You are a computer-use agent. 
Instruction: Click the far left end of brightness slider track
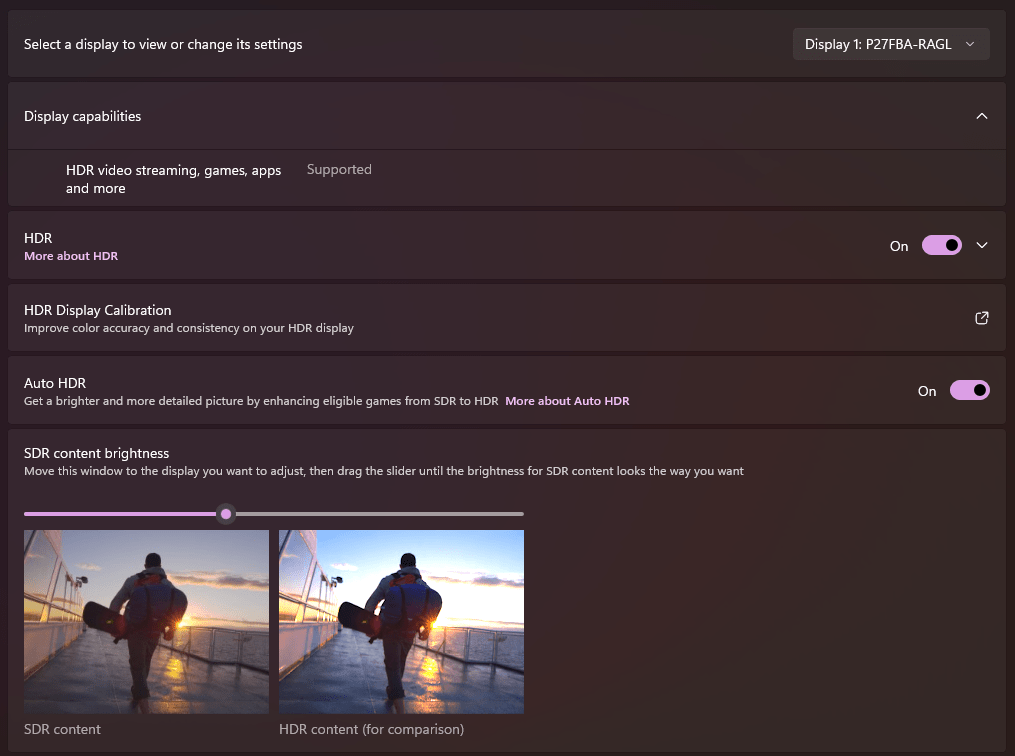click(27, 514)
